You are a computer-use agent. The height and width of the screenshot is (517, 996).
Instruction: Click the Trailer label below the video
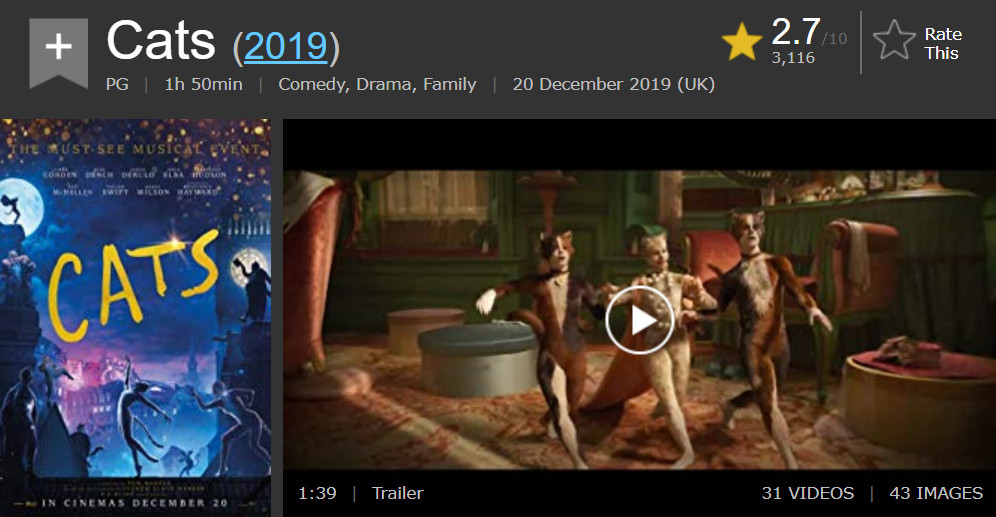point(398,493)
